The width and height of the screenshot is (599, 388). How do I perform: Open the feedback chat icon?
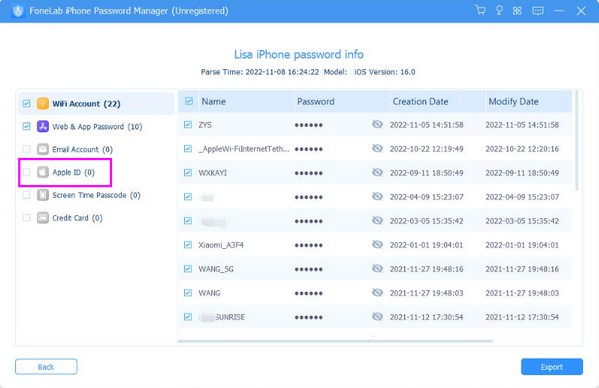(538, 11)
